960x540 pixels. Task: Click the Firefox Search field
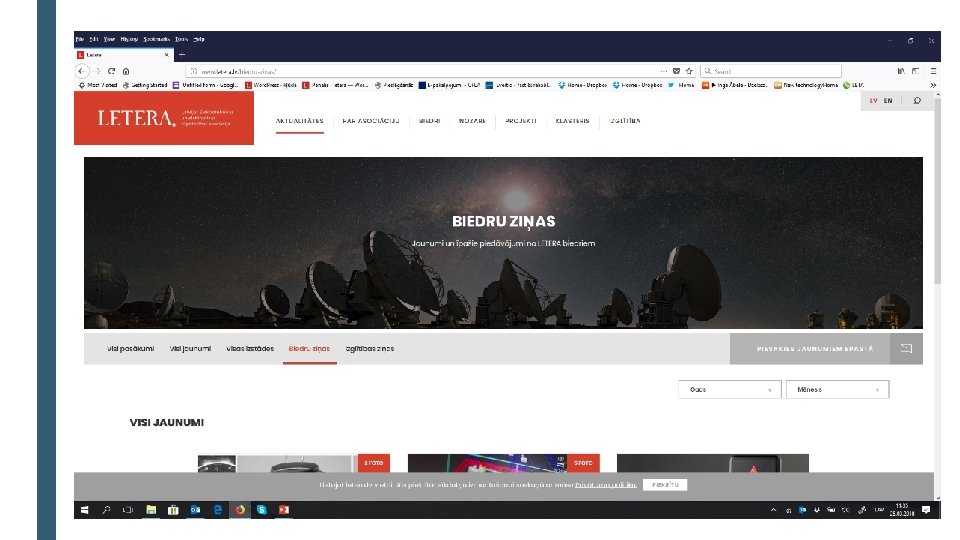[x=771, y=71]
